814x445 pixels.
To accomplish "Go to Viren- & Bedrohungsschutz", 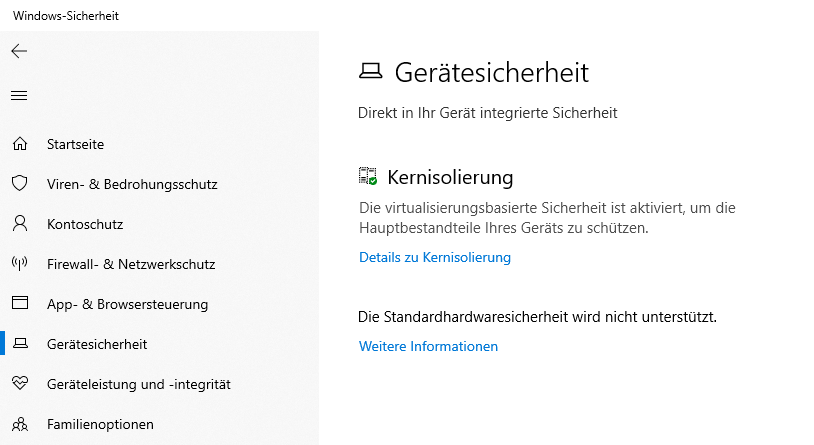I will (x=132, y=184).
